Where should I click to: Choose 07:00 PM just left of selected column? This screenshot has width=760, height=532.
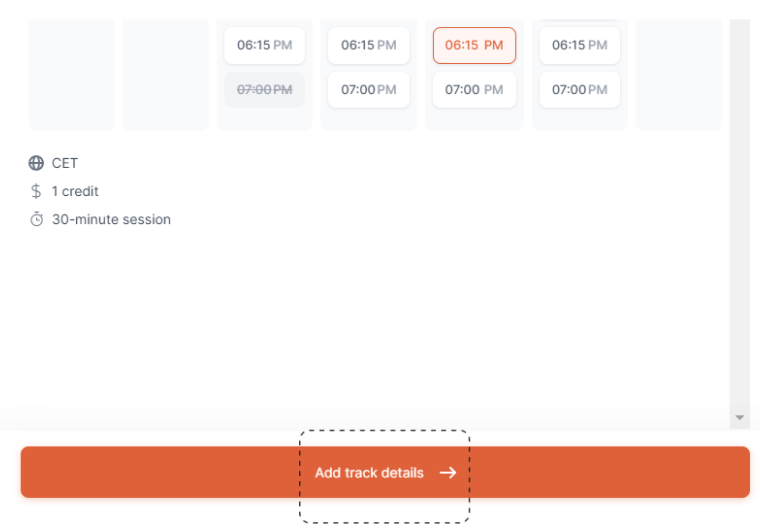(369, 90)
